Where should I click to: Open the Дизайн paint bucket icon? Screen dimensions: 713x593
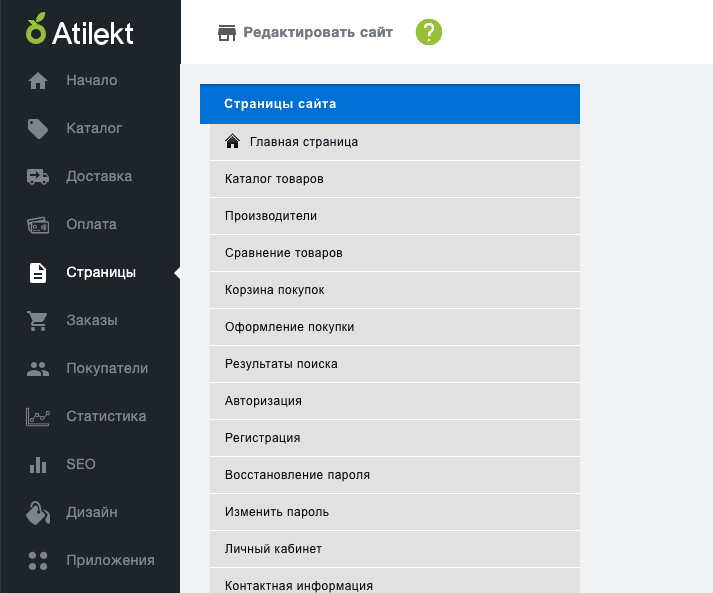38,513
